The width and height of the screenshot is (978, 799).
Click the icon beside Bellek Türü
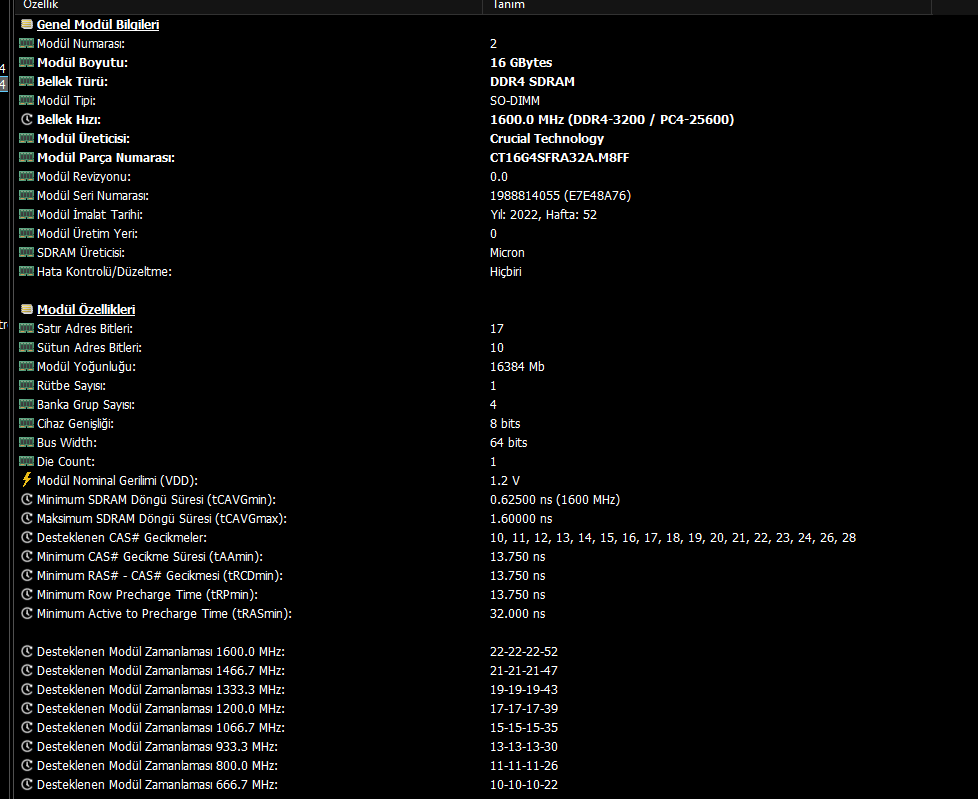[26, 82]
